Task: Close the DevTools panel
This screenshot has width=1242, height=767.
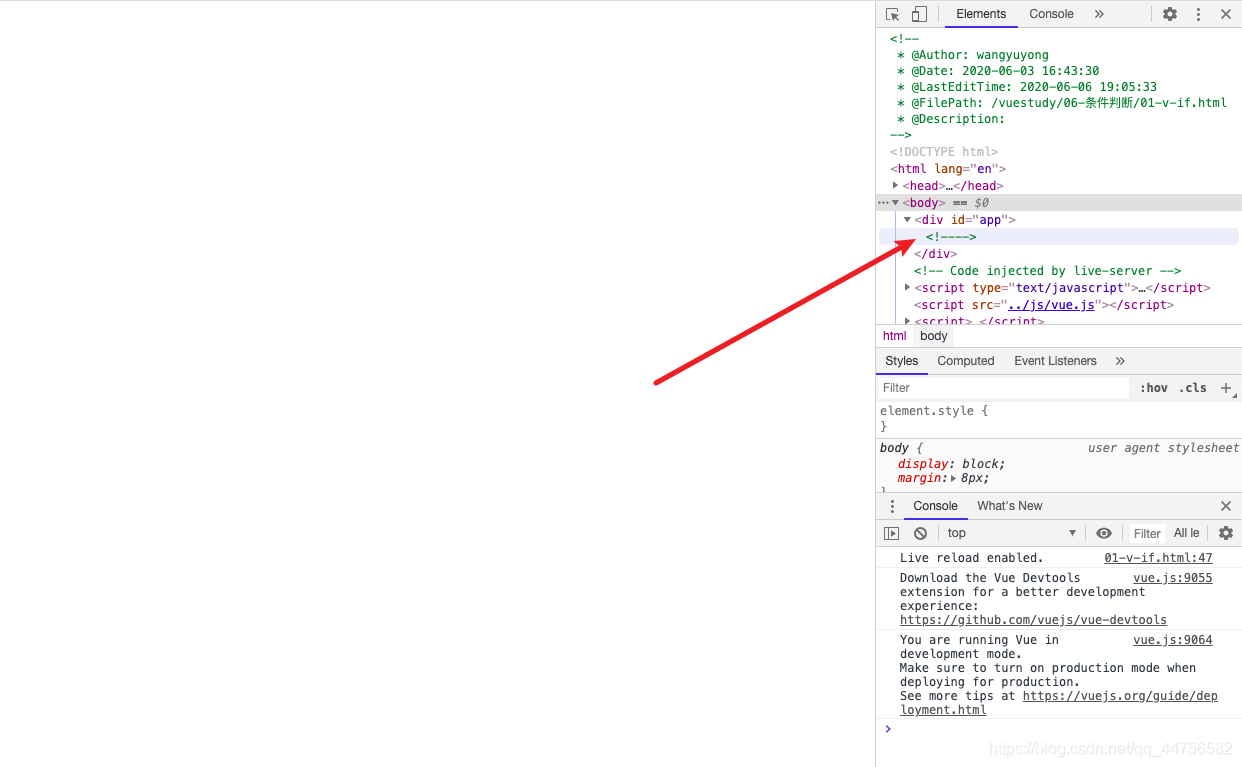Action: coord(1226,14)
